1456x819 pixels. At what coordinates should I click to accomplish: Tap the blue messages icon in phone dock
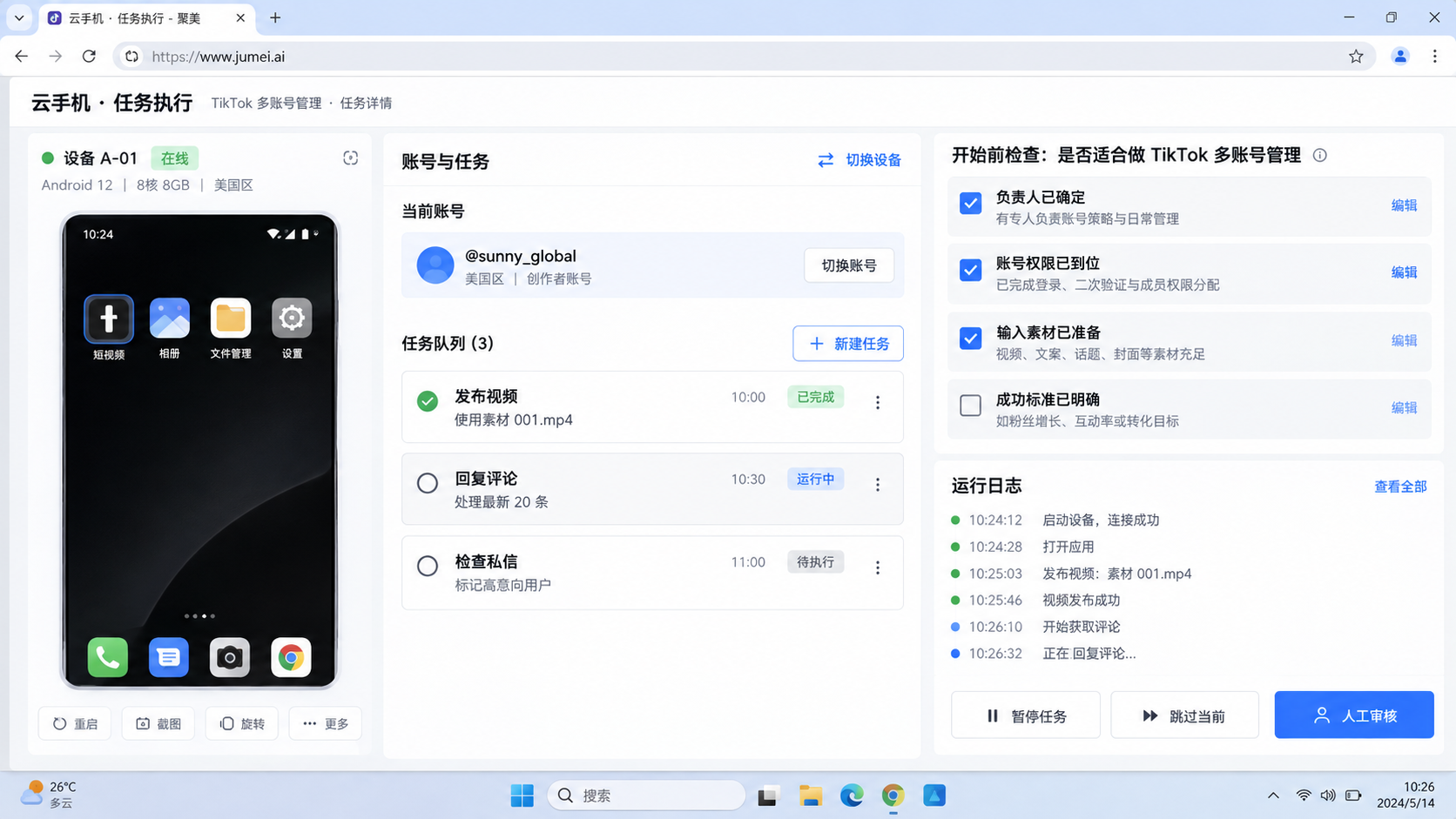point(169,657)
